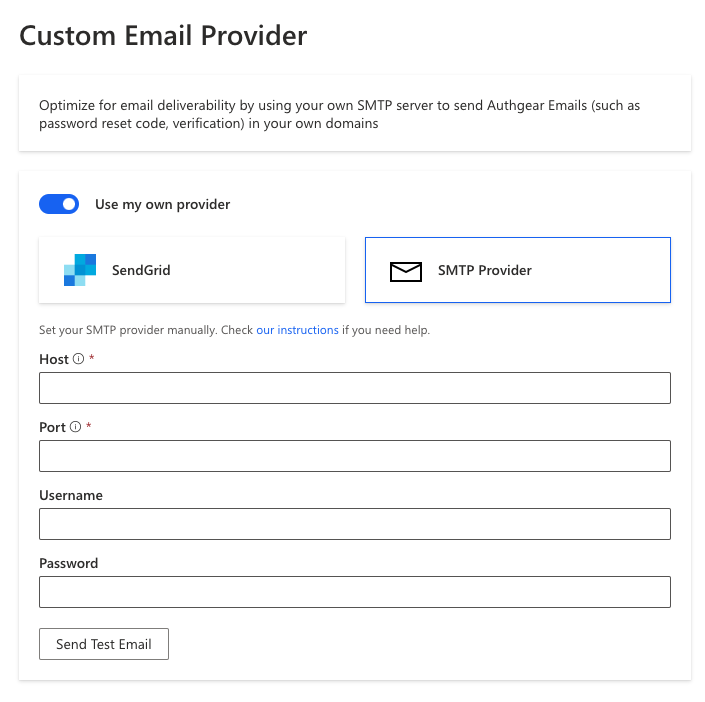
Task: Click the Custom Email Provider heading
Action: (x=163, y=36)
